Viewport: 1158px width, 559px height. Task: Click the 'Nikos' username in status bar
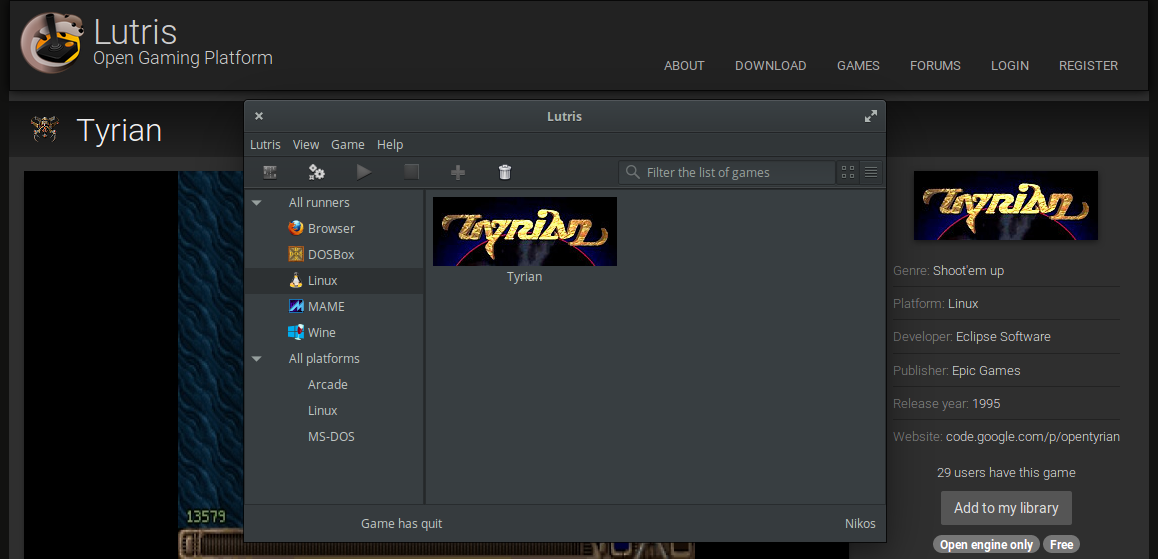click(x=860, y=524)
